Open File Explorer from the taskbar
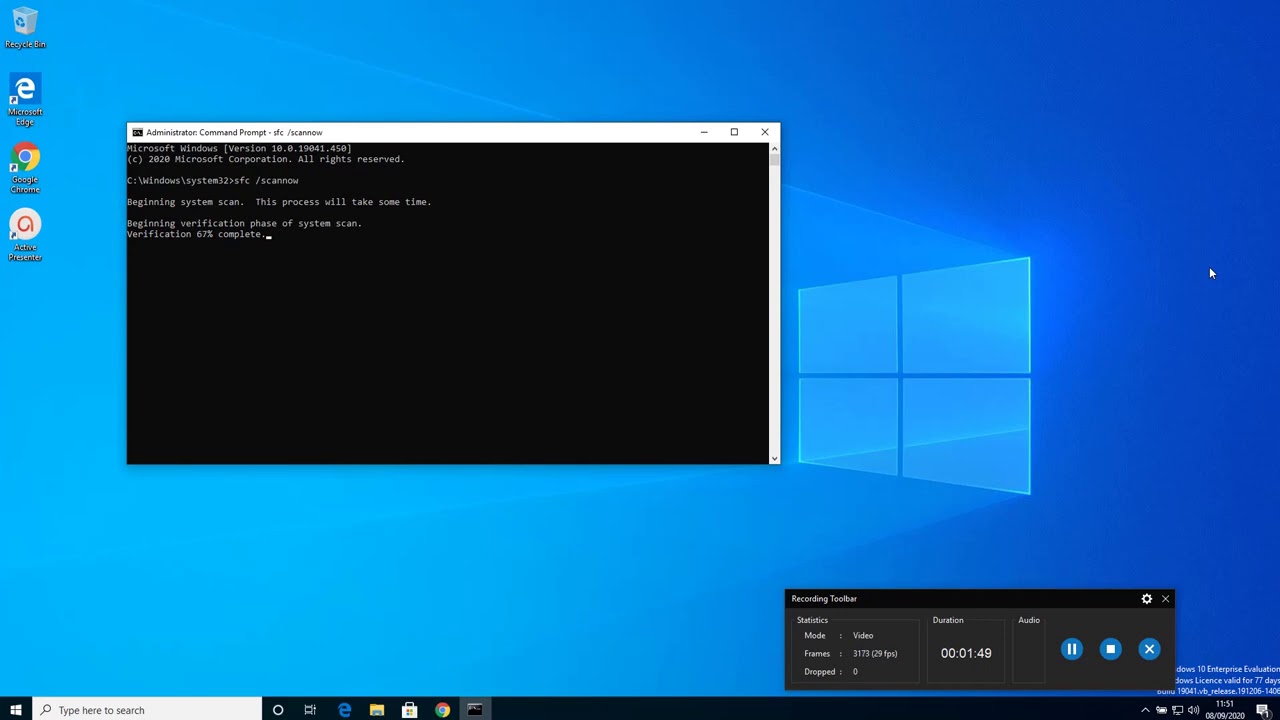 point(377,710)
